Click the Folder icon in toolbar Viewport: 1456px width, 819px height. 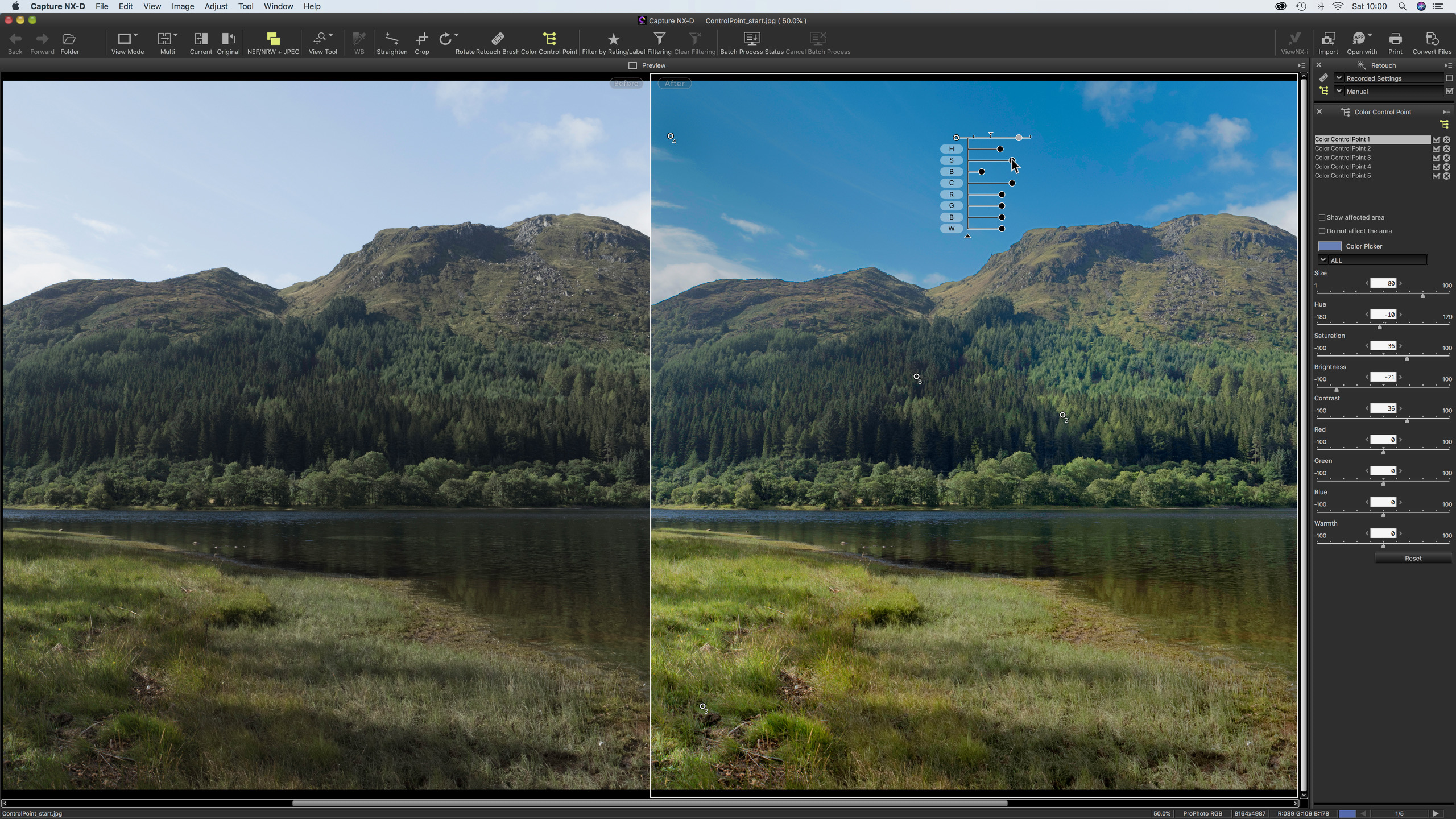pos(69,39)
